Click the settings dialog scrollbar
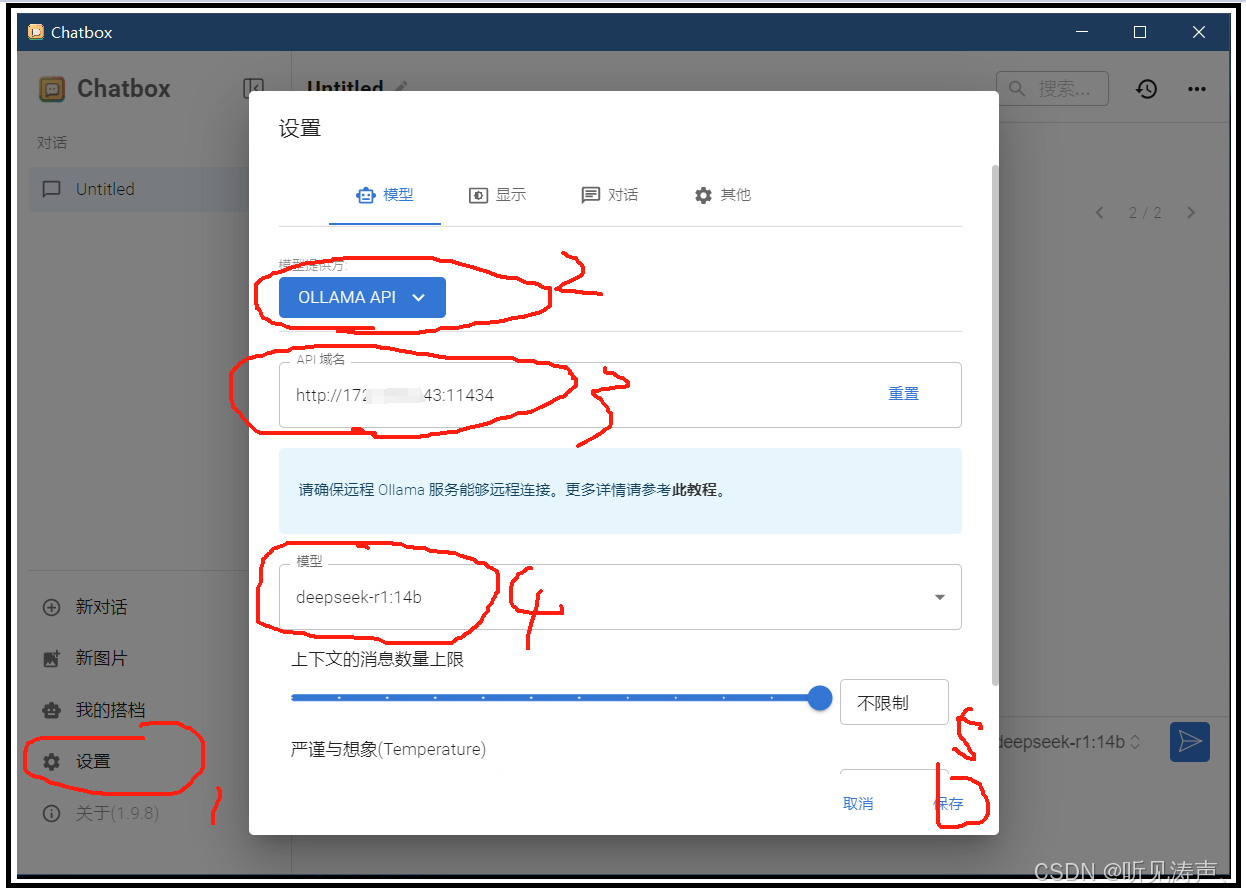Screen dimensions: 1246x892 (x=994, y=425)
